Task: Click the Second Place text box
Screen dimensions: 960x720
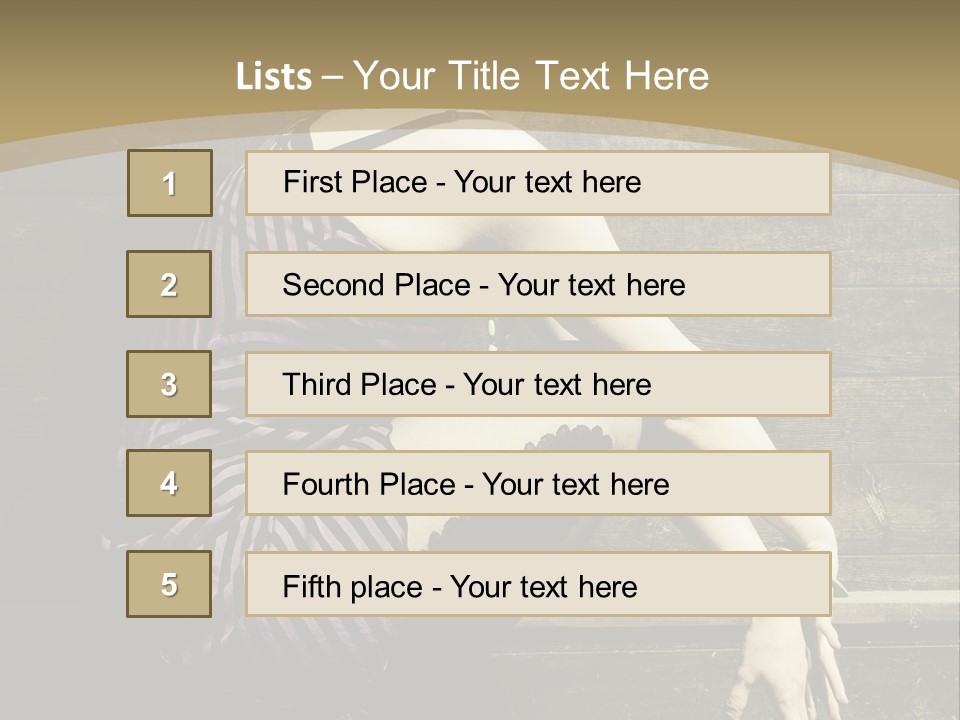Action: tap(538, 284)
